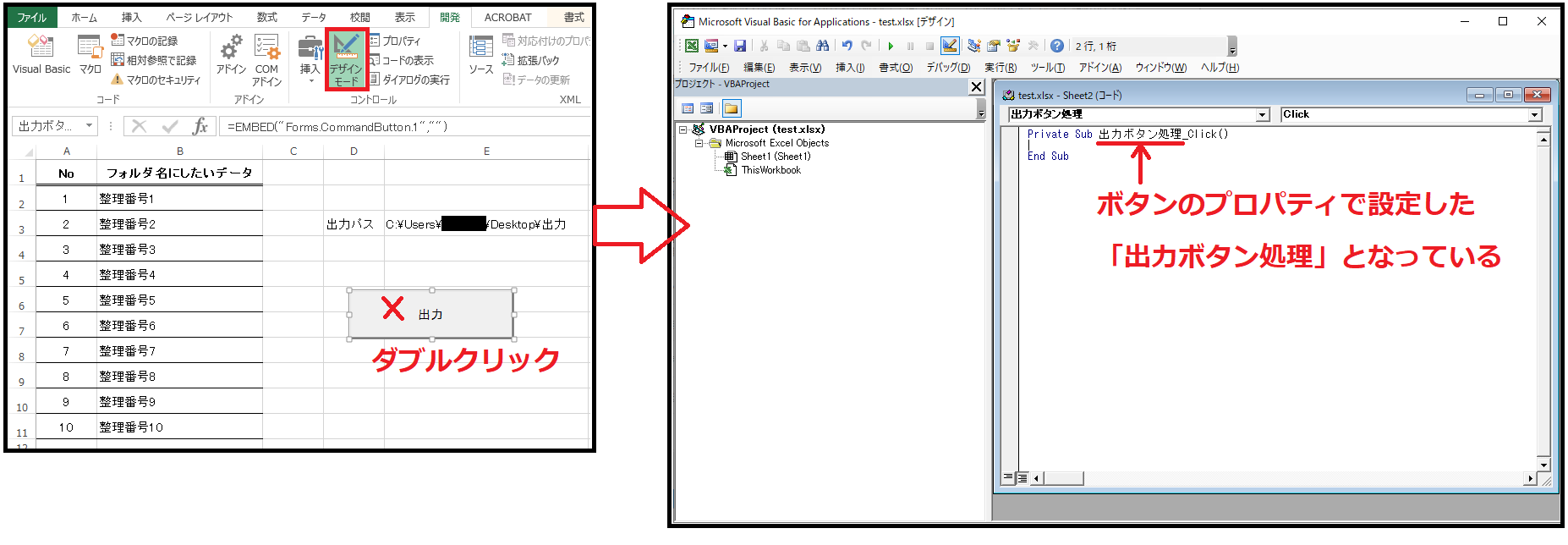The image size is (1568, 545).
Task: Select Sheet1 (Sheet1) in project tree
Action: pos(776,157)
